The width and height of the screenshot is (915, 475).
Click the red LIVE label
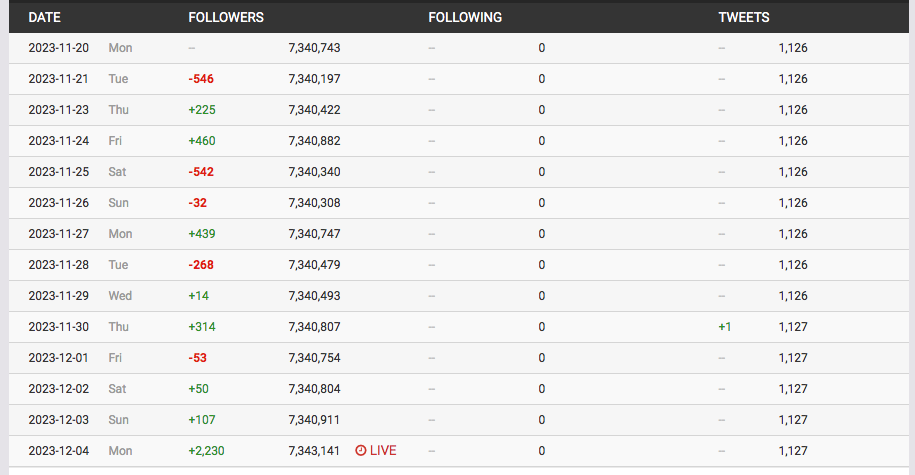(x=383, y=451)
